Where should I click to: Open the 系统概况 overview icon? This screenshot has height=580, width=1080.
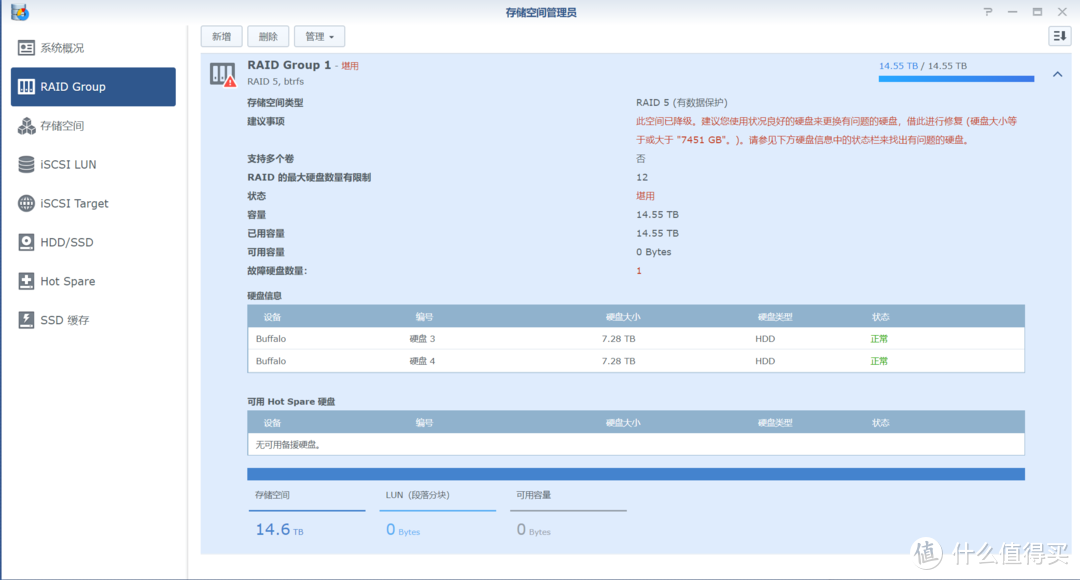(26, 48)
